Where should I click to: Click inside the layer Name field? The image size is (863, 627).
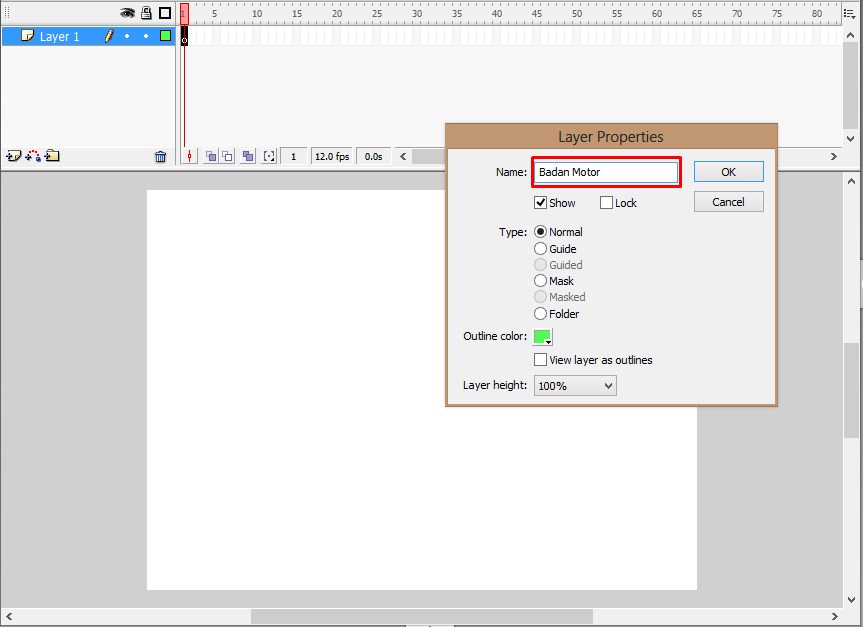pos(605,171)
